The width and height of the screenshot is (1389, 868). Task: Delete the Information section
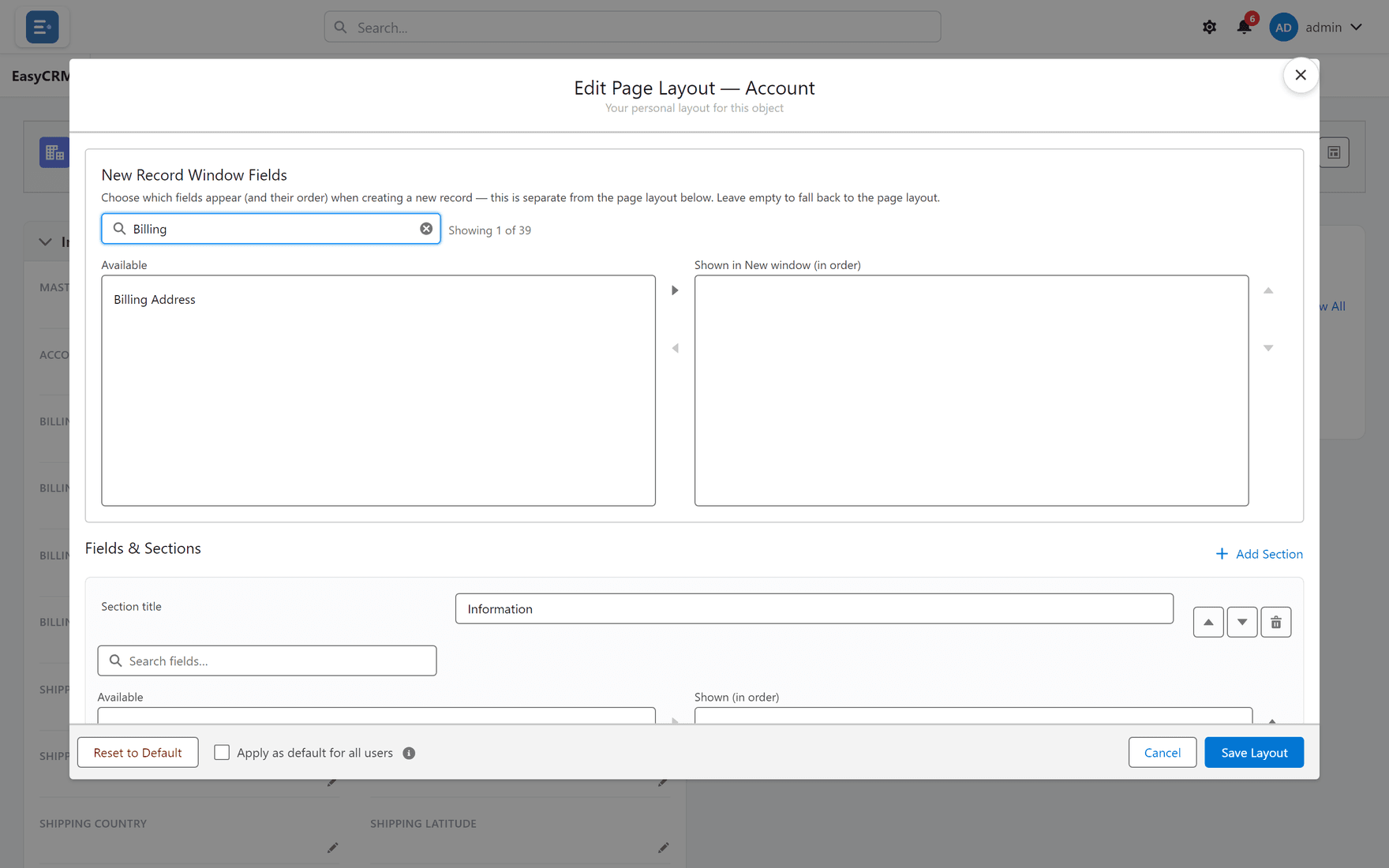pos(1276,623)
